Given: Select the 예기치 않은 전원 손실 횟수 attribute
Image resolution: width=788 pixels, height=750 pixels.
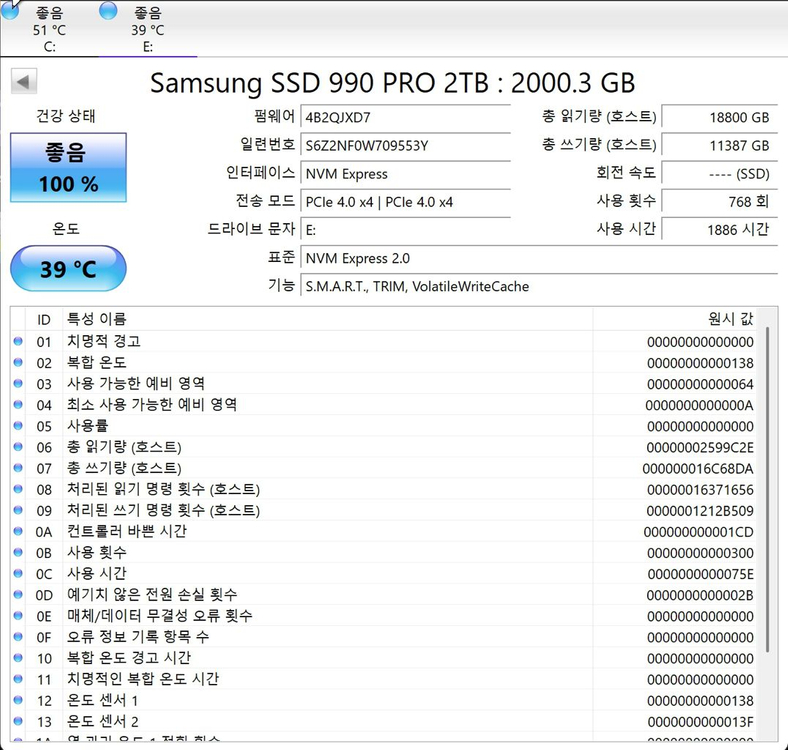Looking at the screenshot, I should [x=152, y=595].
